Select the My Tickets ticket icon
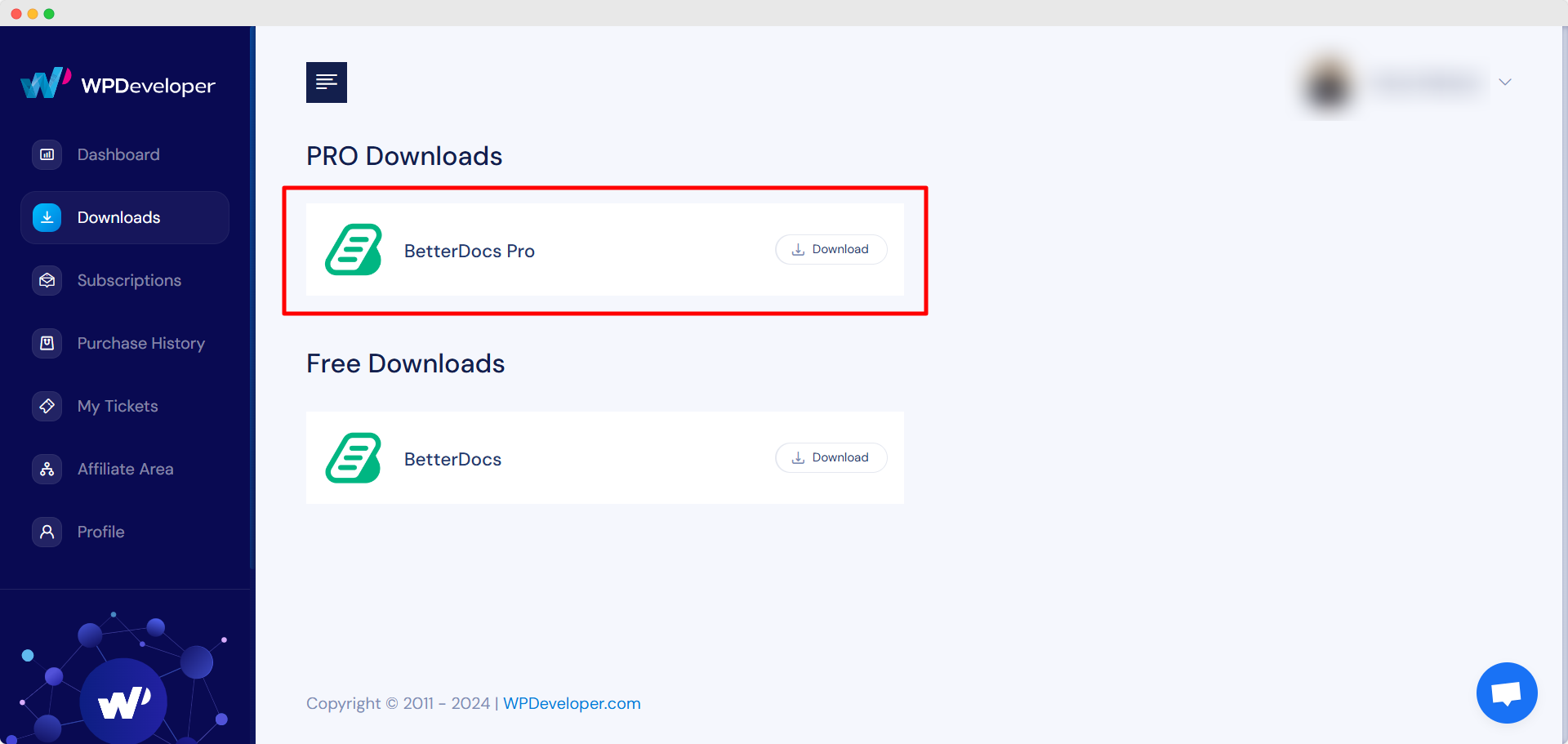The height and width of the screenshot is (744, 1568). coord(47,406)
